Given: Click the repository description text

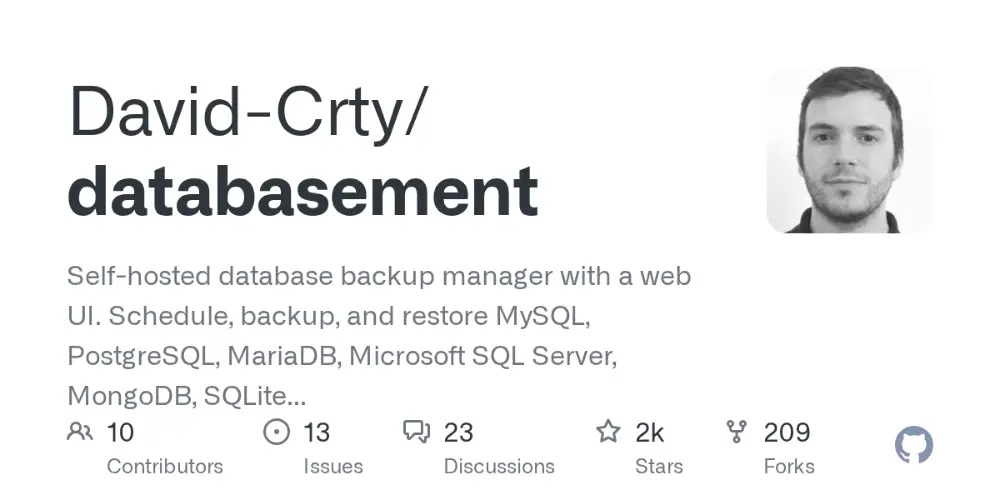Looking at the screenshot, I should [379, 336].
